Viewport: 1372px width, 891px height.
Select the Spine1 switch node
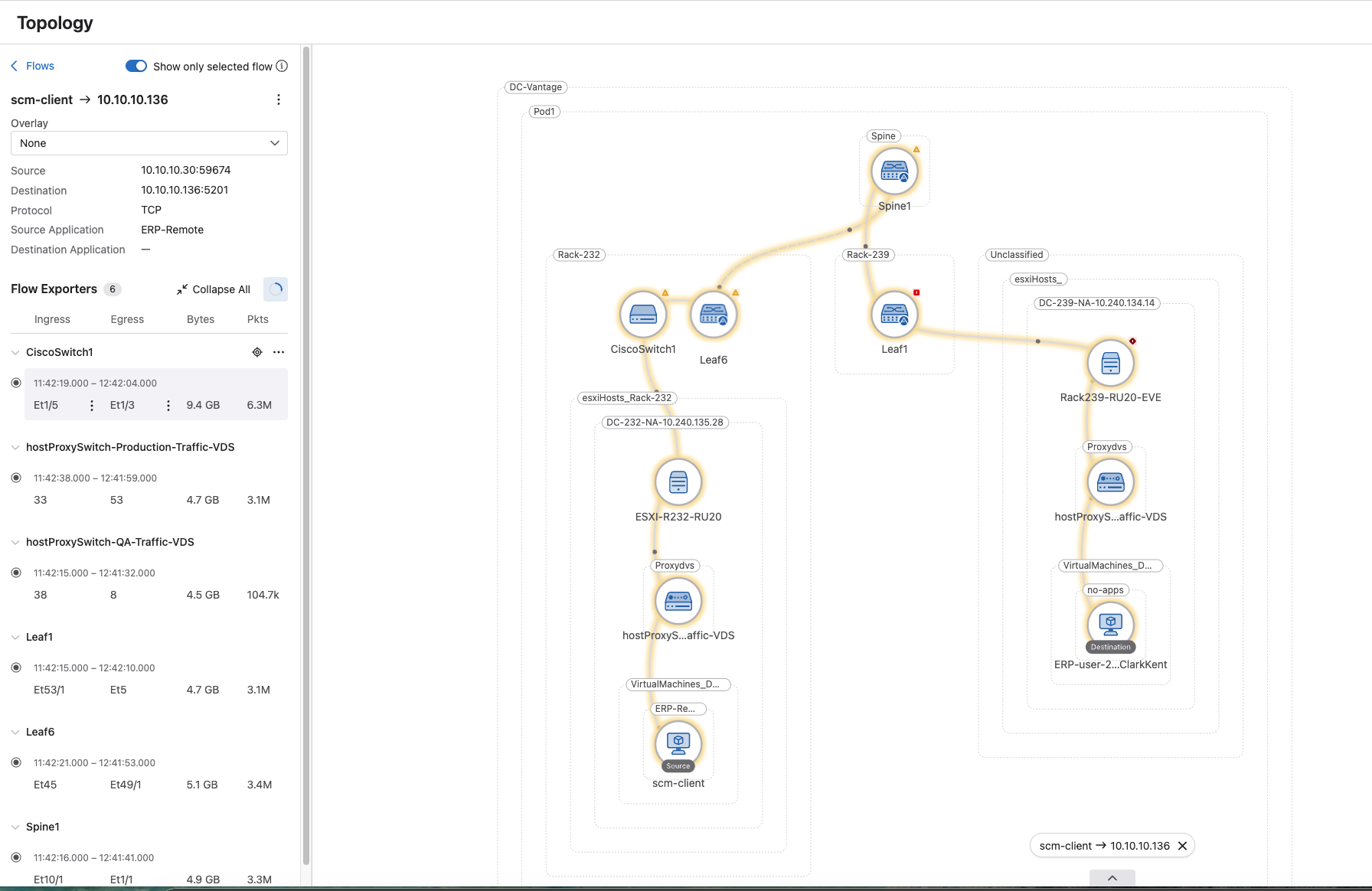tap(894, 171)
